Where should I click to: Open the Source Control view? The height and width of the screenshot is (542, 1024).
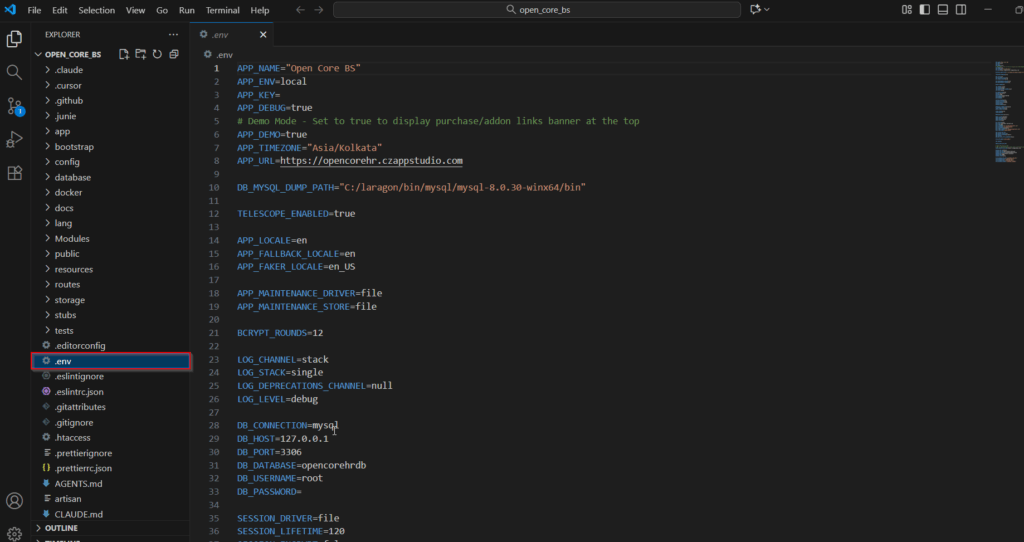pyautogui.click(x=15, y=106)
